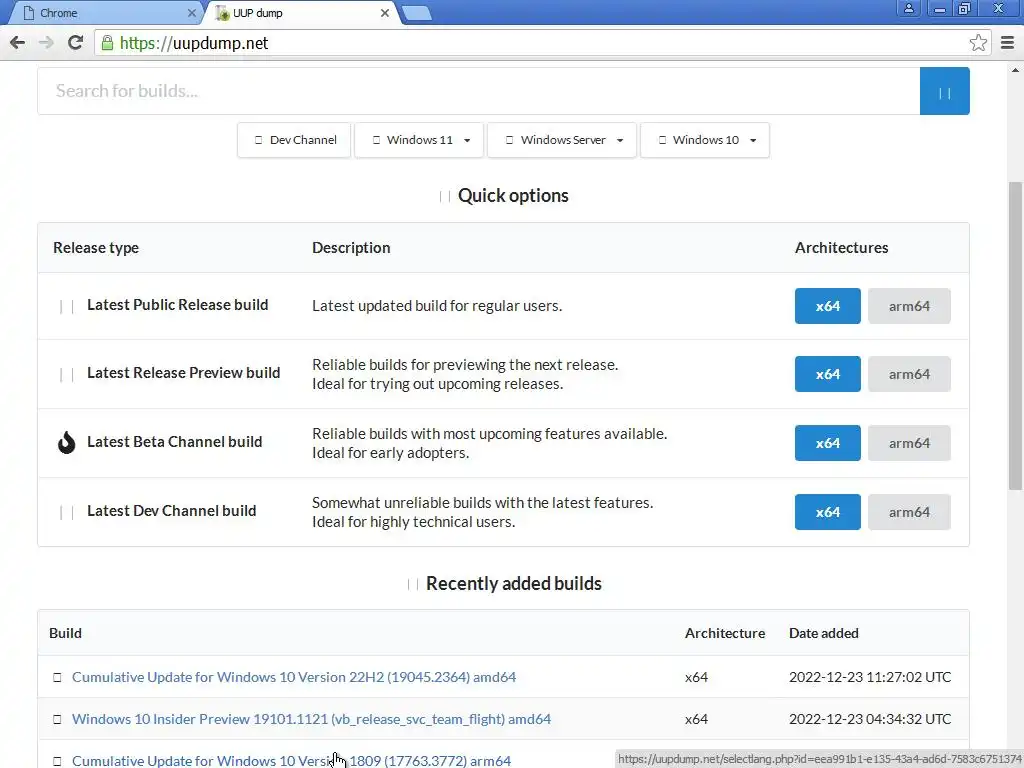The width and height of the screenshot is (1024, 768).
Task: Open the Dev Channel button
Action: 294,140
